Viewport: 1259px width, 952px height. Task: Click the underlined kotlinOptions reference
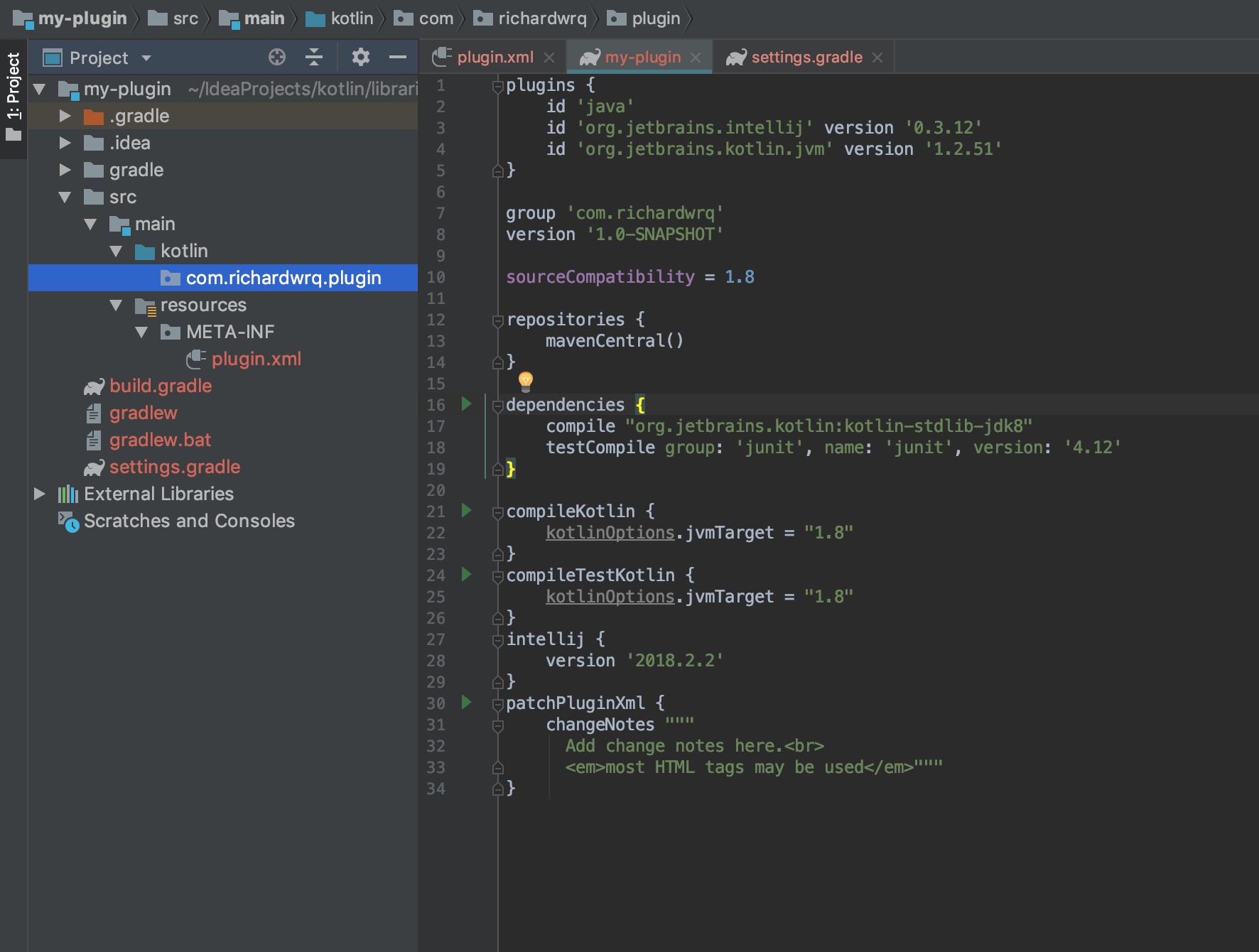point(609,532)
